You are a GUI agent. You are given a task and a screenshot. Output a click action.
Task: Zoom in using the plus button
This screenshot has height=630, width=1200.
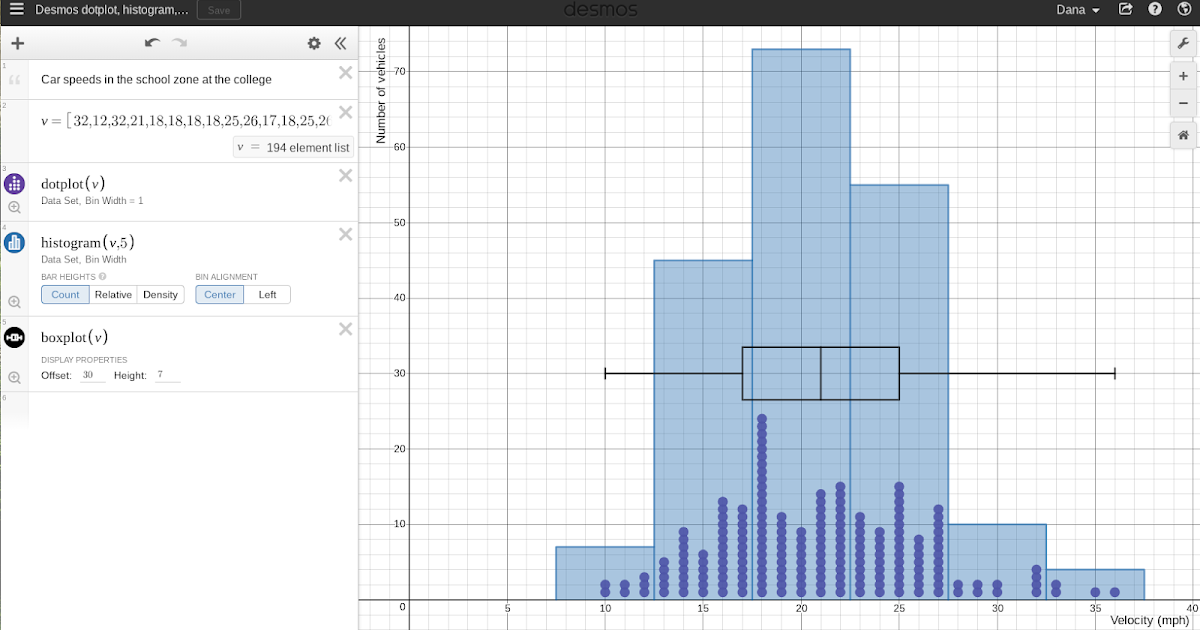pyautogui.click(x=1183, y=75)
